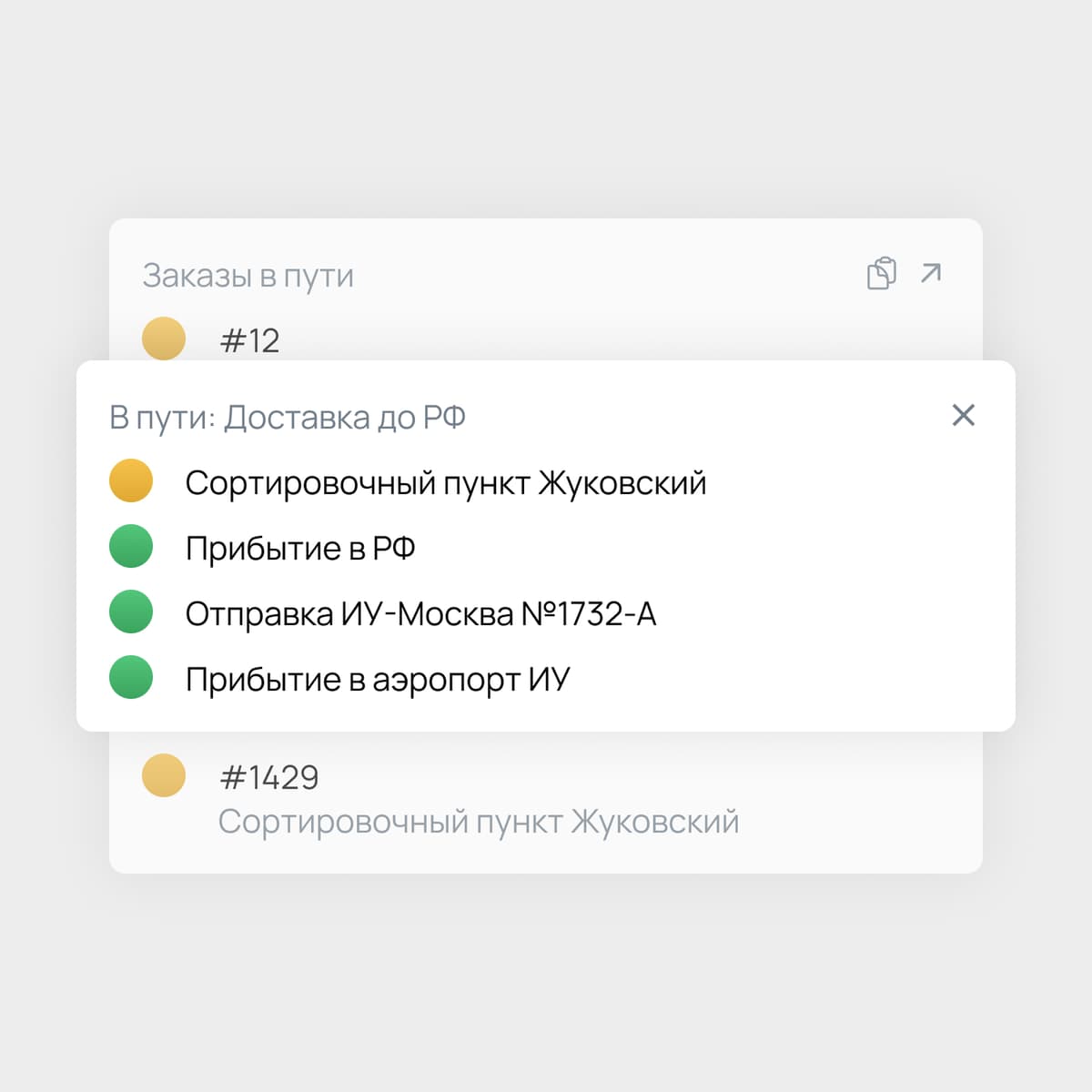Image resolution: width=1092 pixels, height=1092 pixels.
Task: Click the green dot beside 'Прибытие в аэропорт ИУ'
Action: pos(131,677)
